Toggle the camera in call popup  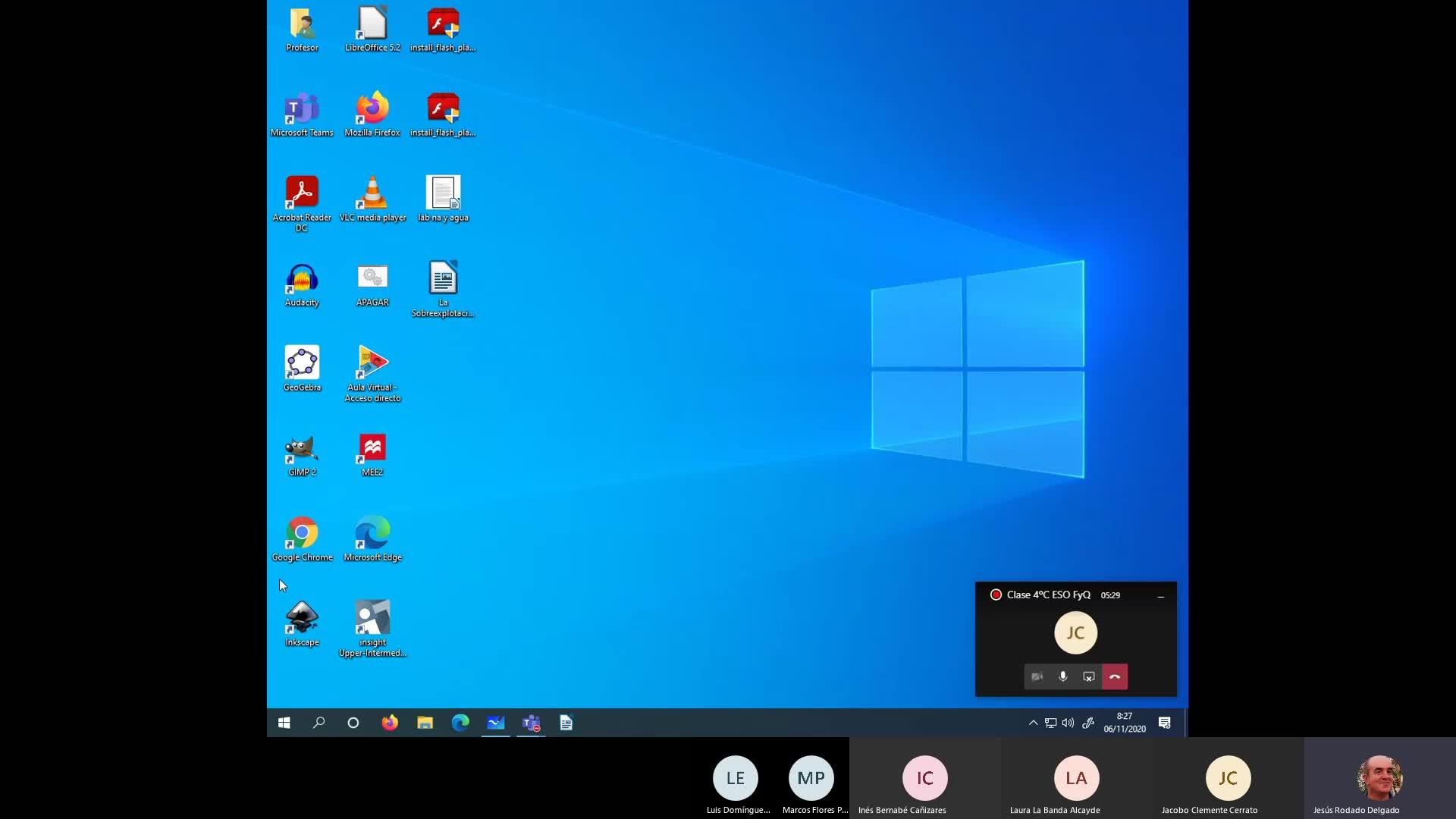tap(1037, 676)
